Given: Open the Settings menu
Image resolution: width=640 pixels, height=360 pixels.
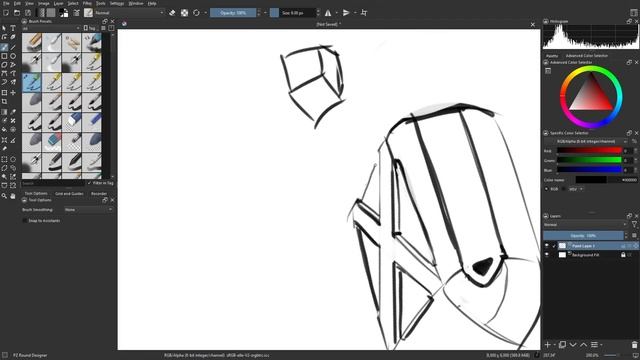Looking at the screenshot, I should [117, 3].
